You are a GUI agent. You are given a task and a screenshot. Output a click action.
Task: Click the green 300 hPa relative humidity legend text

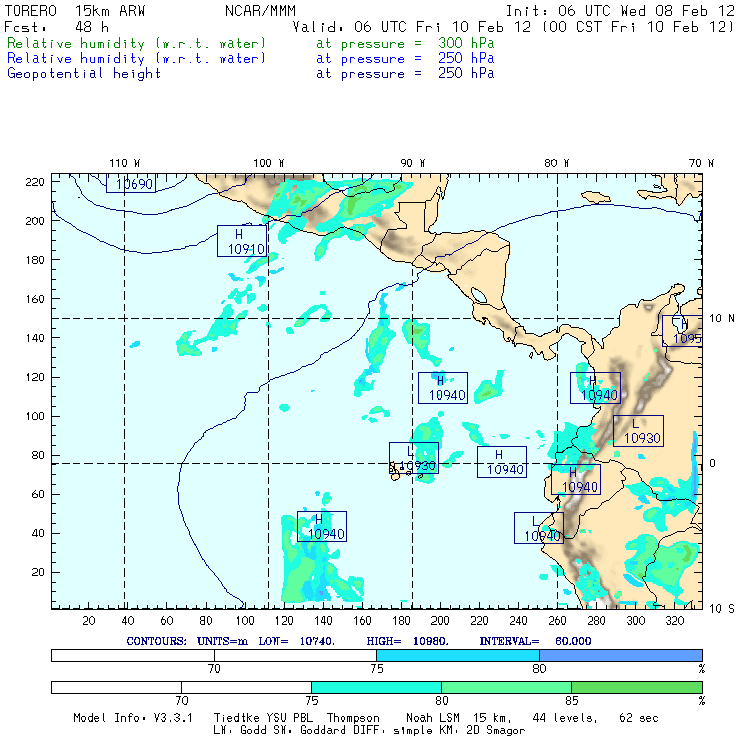[137, 44]
